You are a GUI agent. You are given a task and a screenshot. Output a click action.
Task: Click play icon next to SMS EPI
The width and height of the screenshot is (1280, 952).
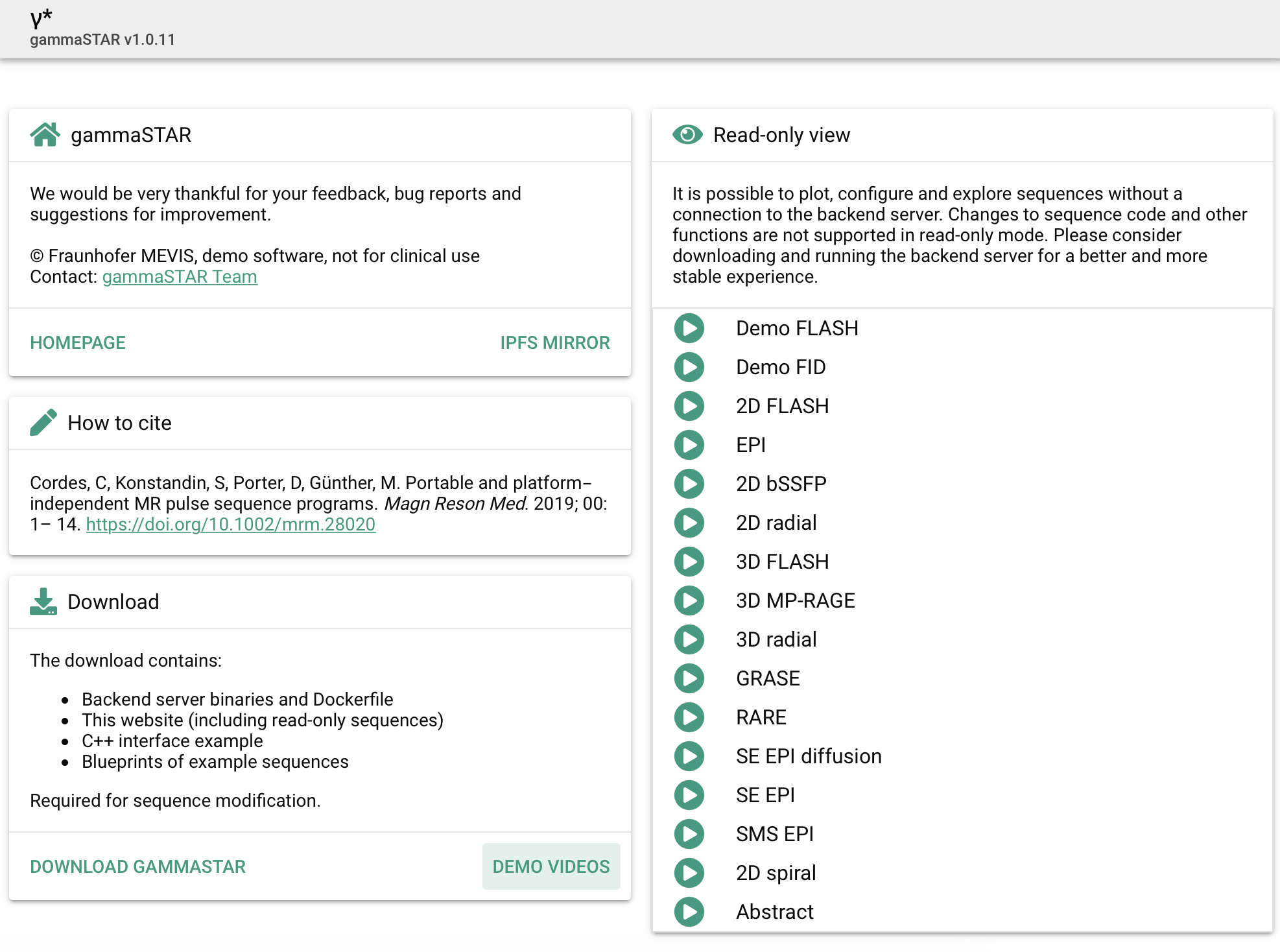pos(689,834)
